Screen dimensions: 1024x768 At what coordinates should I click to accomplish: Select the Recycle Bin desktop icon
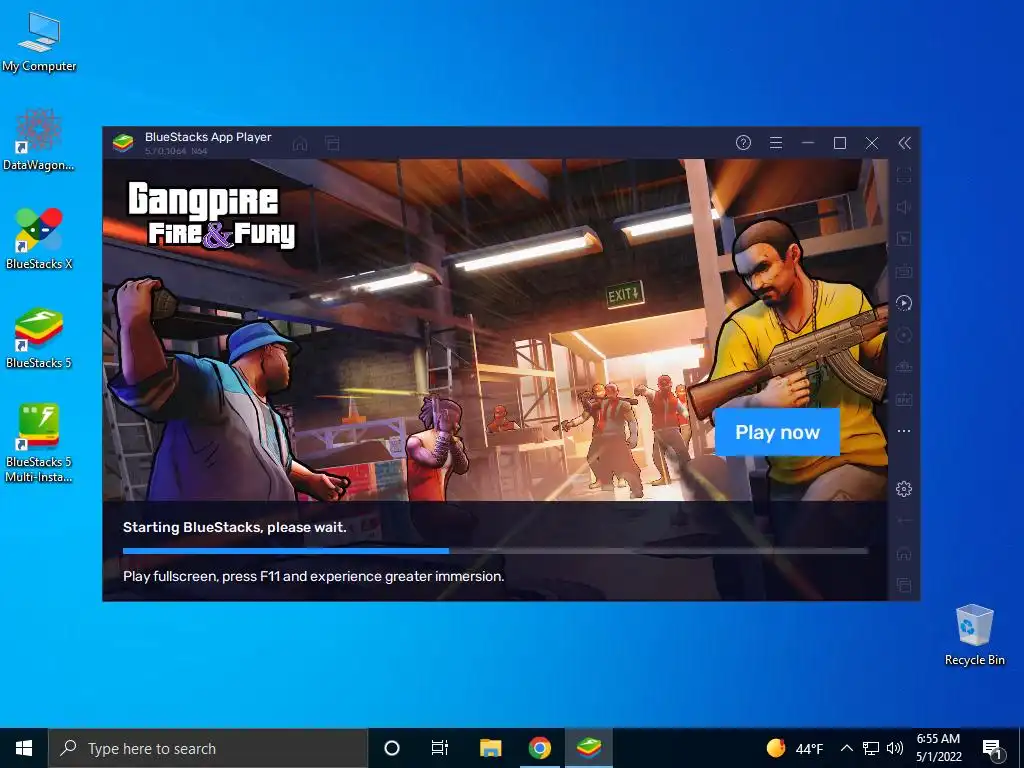tap(974, 635)
